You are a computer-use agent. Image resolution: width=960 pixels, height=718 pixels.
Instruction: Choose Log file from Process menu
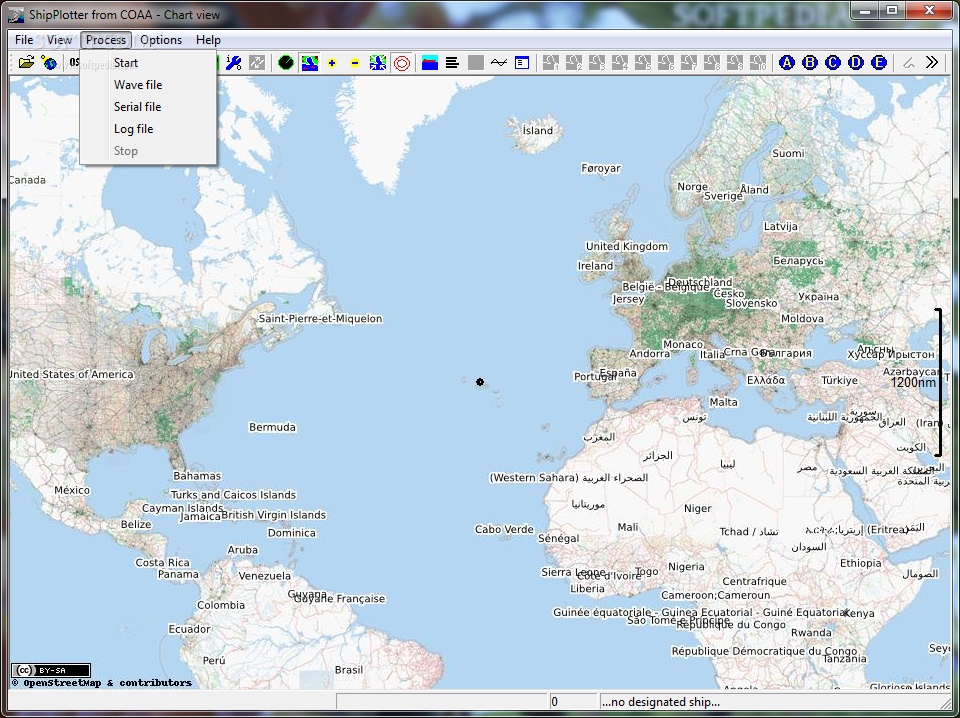148,129
